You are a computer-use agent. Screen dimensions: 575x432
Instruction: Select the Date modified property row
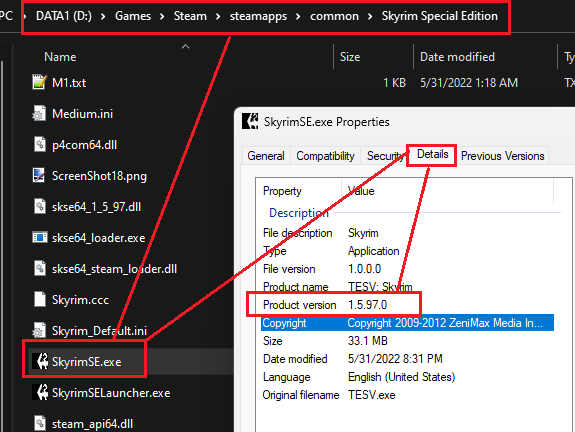click(x=407, y=359)
